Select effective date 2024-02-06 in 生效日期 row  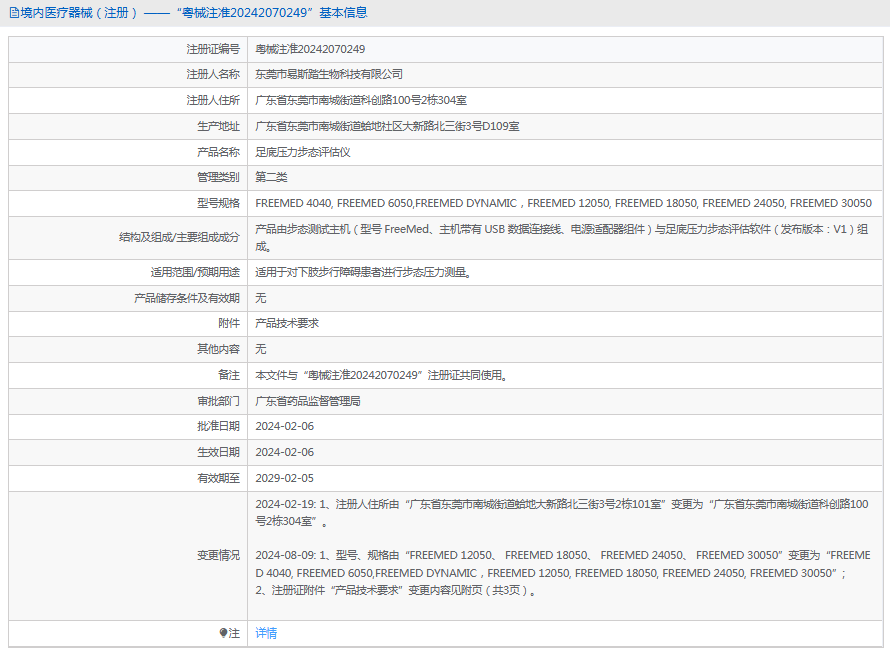[x=284, y=452]
